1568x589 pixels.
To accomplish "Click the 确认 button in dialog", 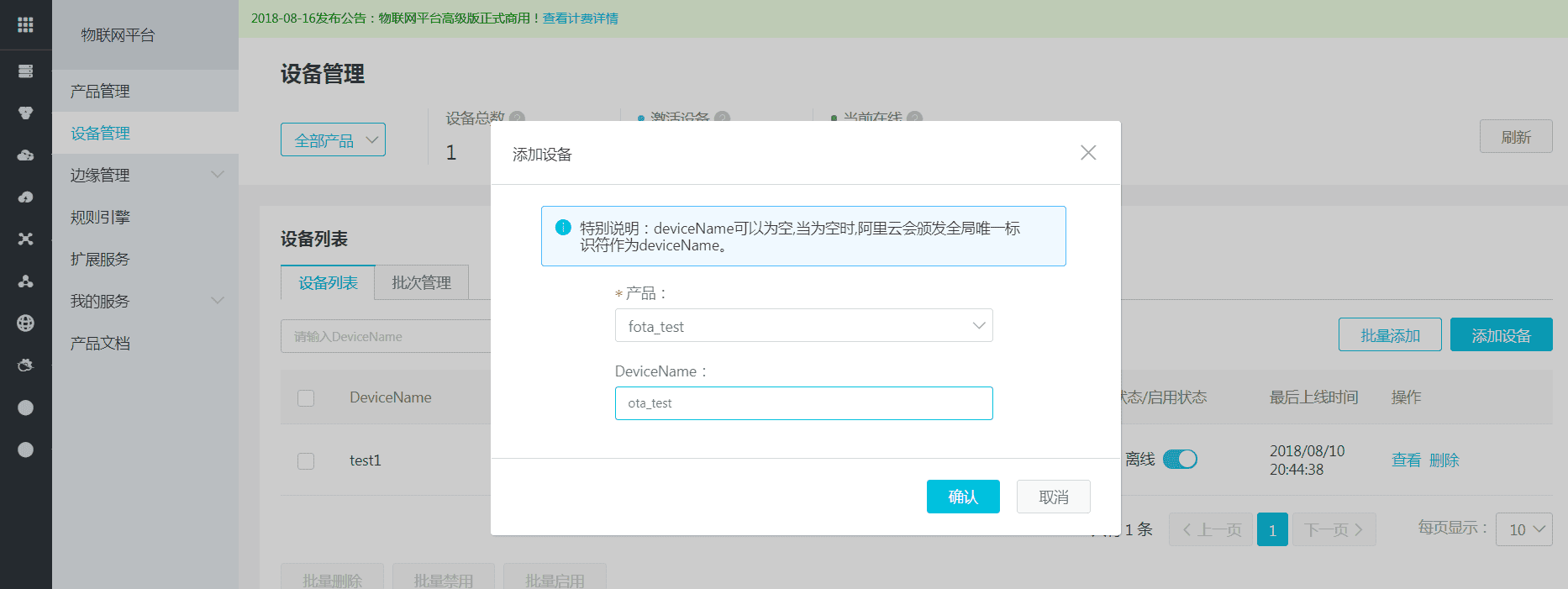I will click(963, 497).
